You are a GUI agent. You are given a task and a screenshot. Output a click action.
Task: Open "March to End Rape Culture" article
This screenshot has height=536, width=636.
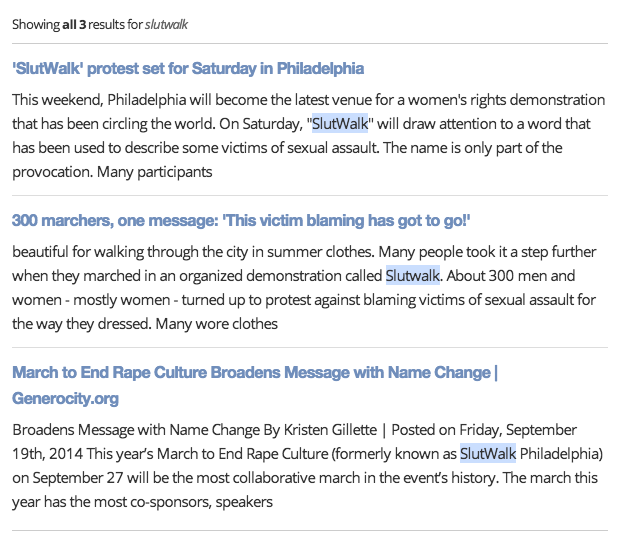pyautogui.click(x=252, y=373)
